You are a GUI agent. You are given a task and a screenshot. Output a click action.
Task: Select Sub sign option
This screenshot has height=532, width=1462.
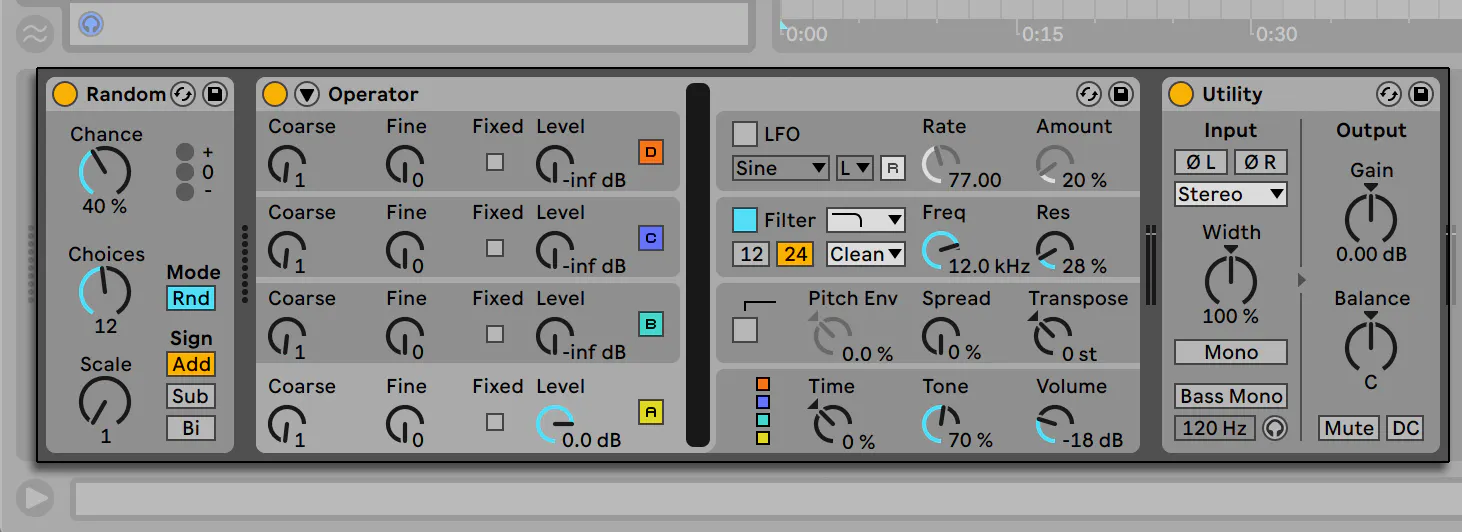pyautogui.click(x=191, y=396)
